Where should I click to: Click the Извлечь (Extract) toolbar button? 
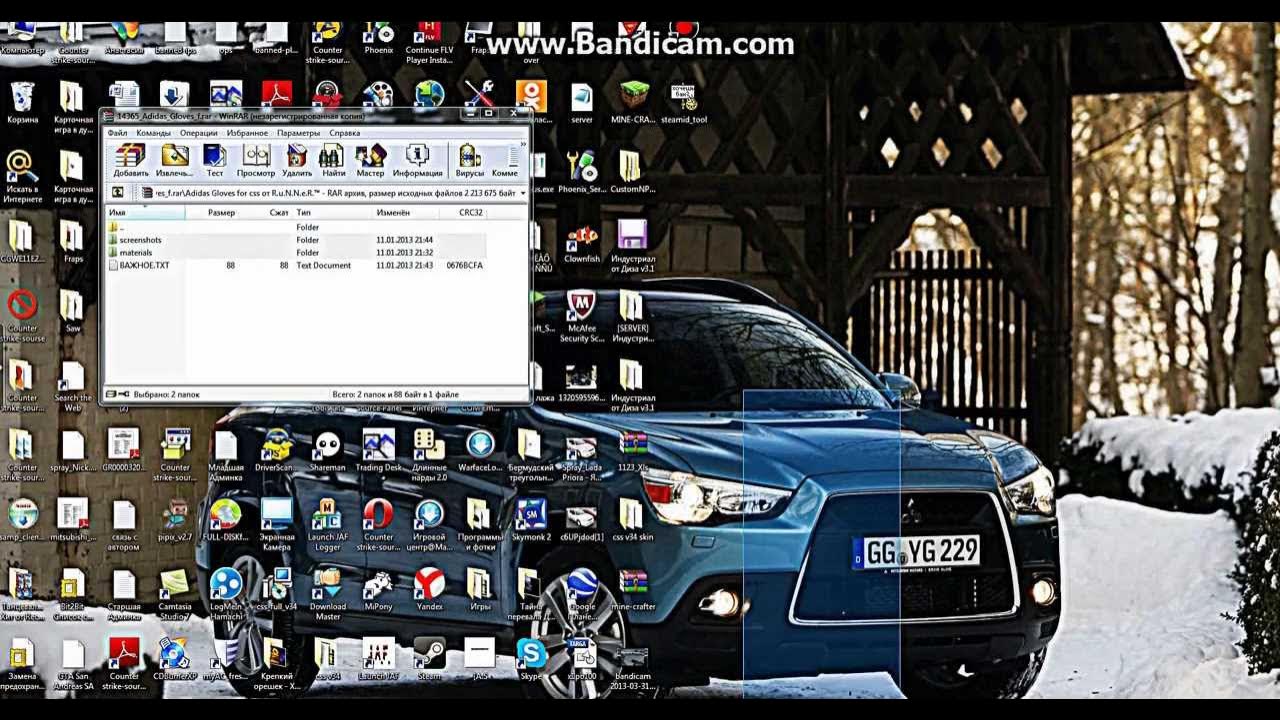point(174,161)
